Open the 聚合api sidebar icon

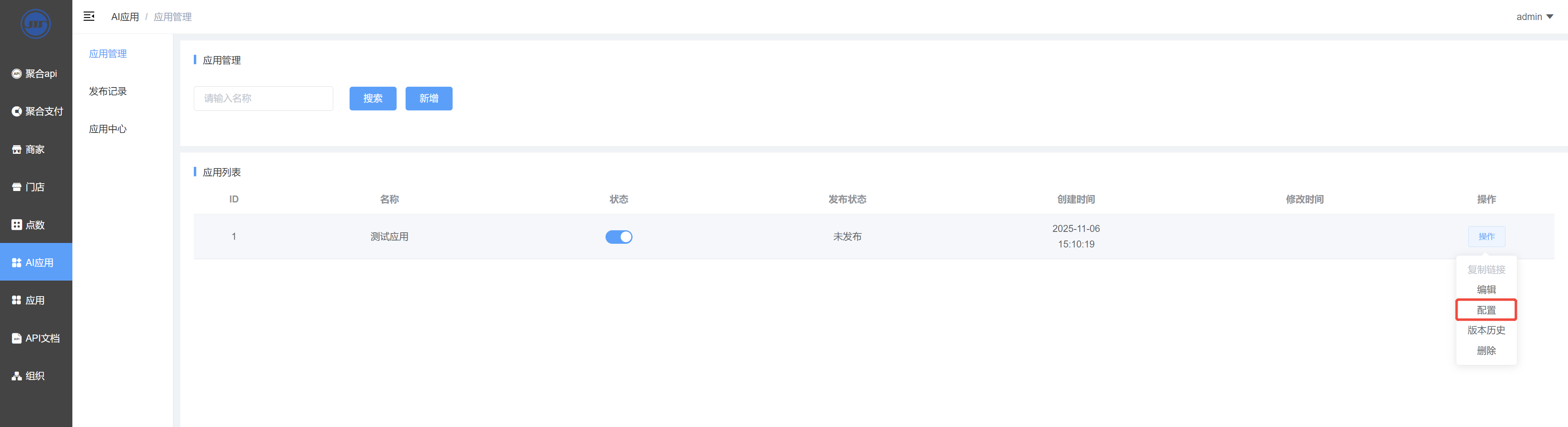click(16, 74)
